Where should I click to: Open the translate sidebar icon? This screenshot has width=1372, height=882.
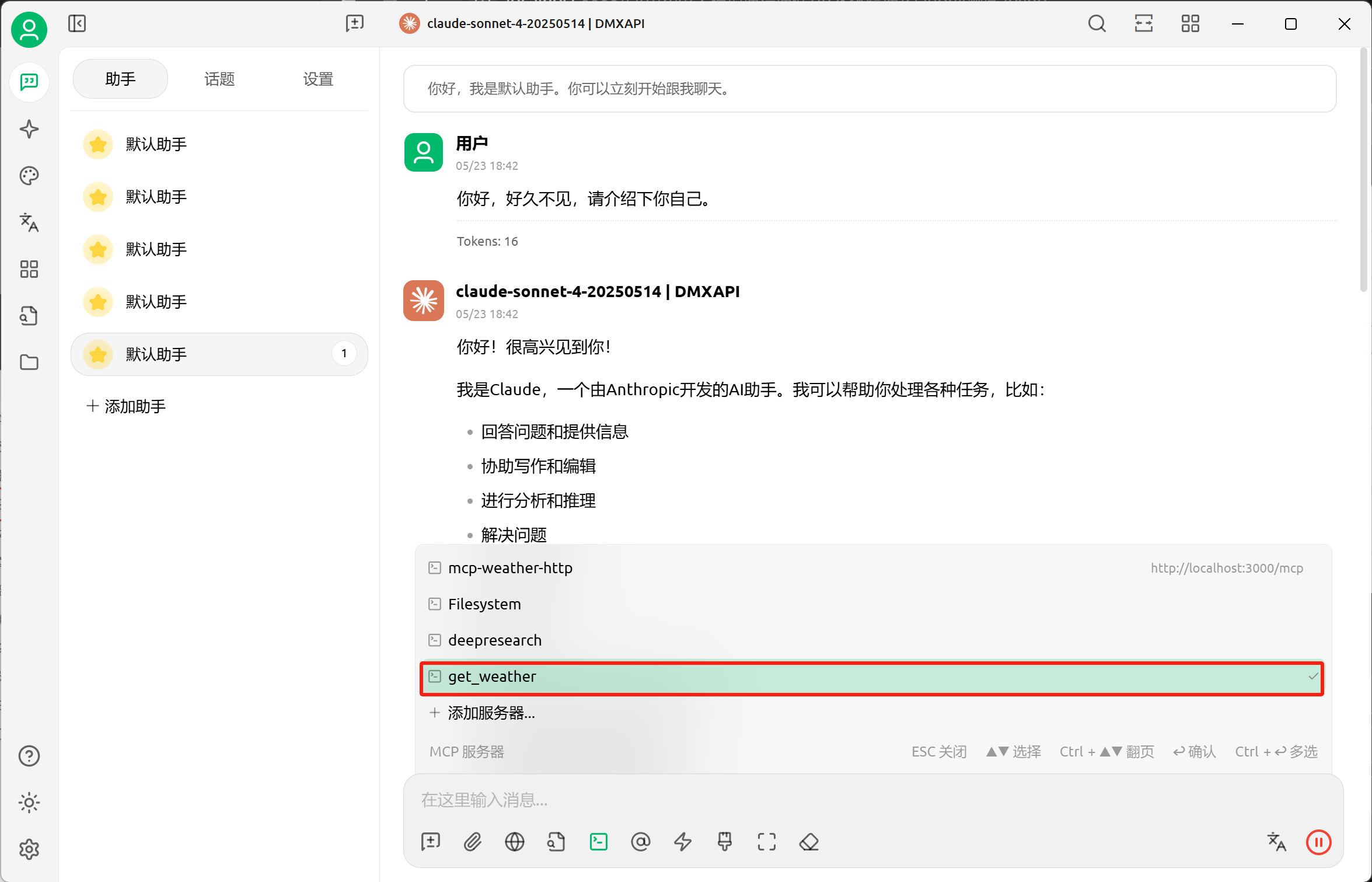click(29, 222)
